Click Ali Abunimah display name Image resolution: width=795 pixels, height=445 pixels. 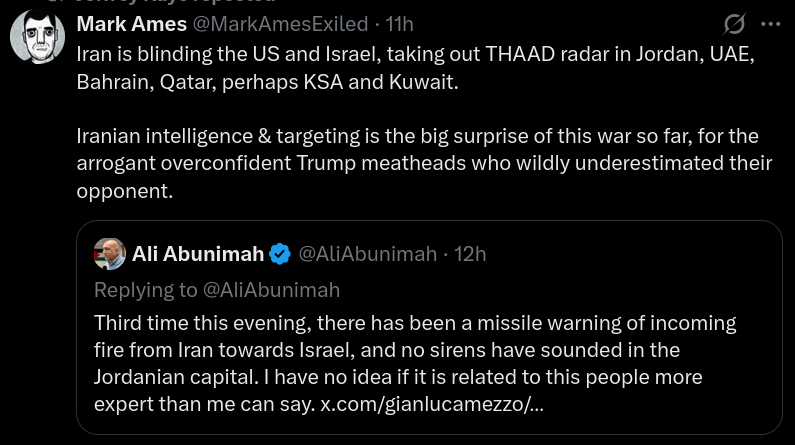pos(198,254)
